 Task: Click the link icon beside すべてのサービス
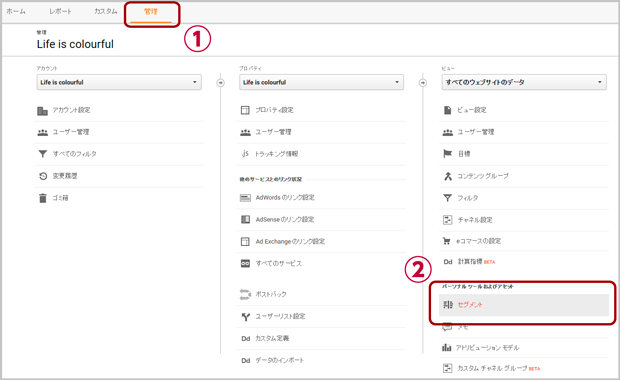tap(245, 263)
